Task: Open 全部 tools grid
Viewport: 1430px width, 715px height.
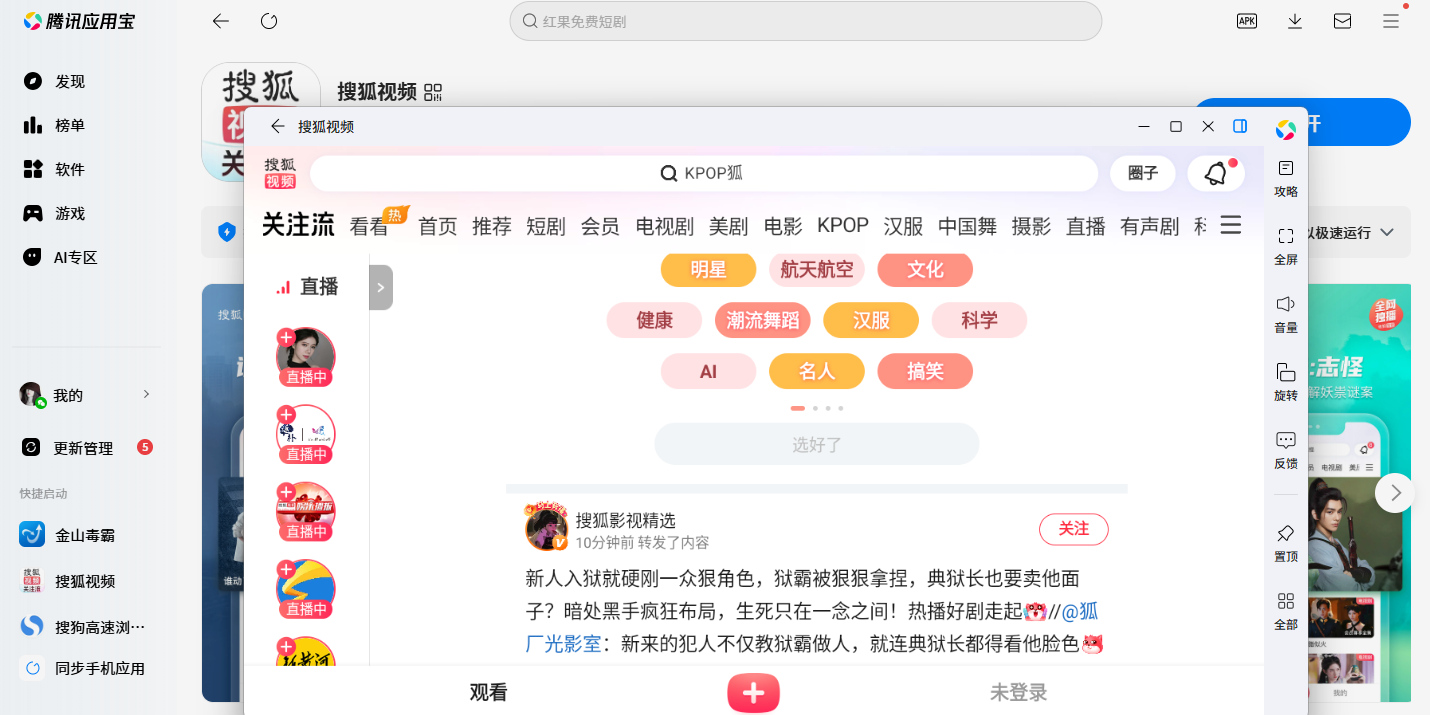Action: pos(1286,611)
